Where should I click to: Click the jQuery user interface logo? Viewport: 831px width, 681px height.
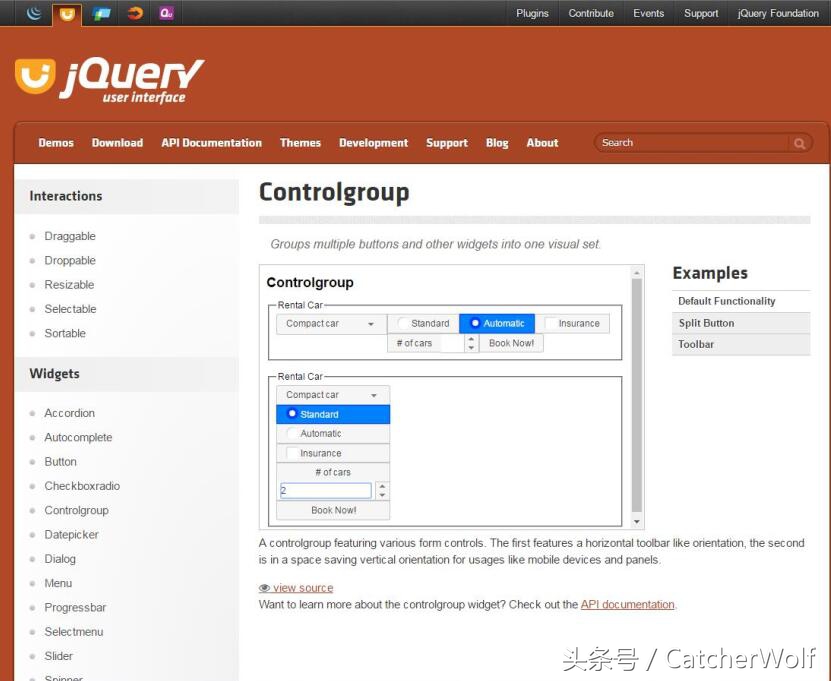pyautogui.click(x=109, y=79)
